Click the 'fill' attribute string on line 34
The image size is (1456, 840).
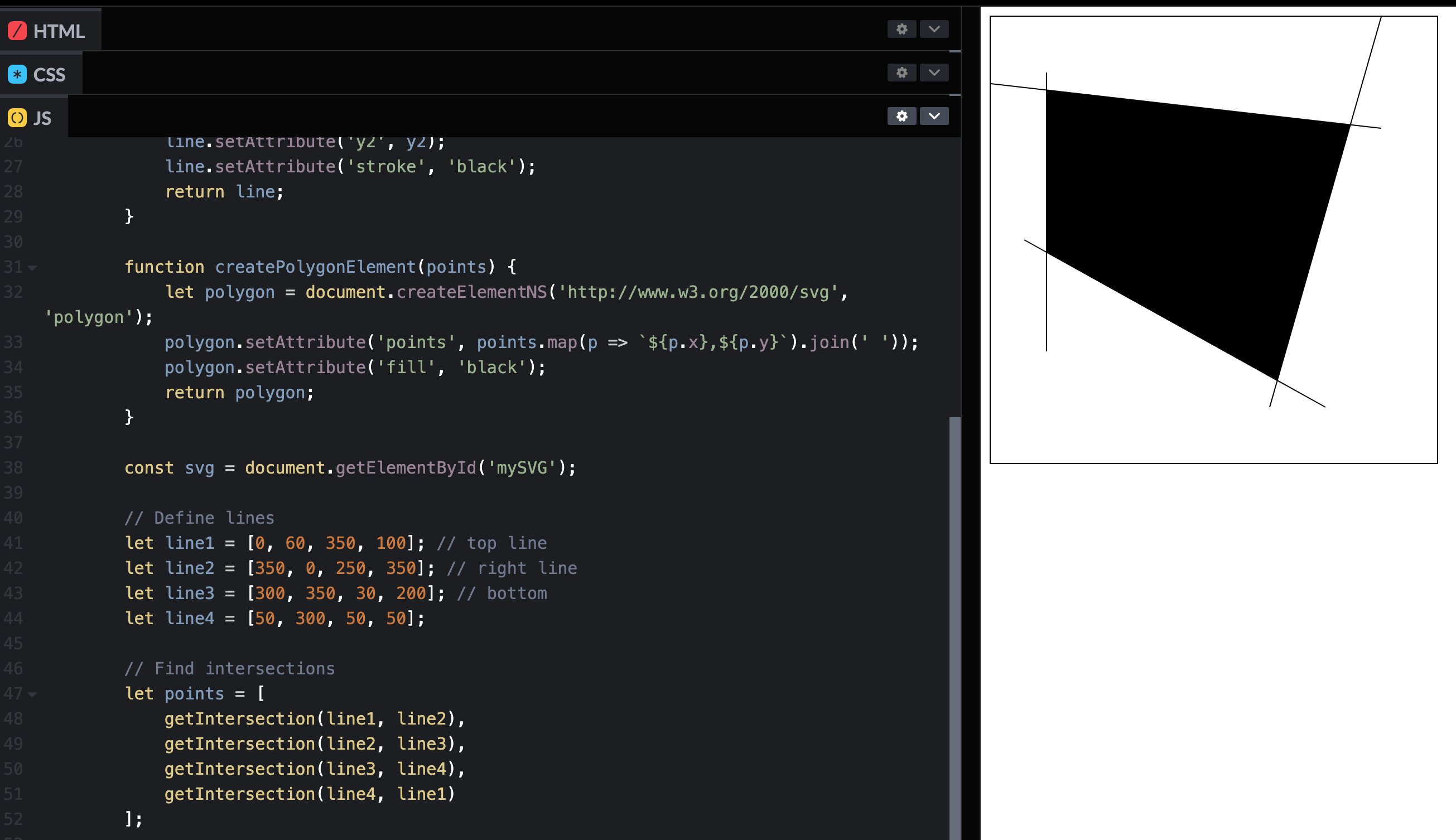tap(406, 368)
